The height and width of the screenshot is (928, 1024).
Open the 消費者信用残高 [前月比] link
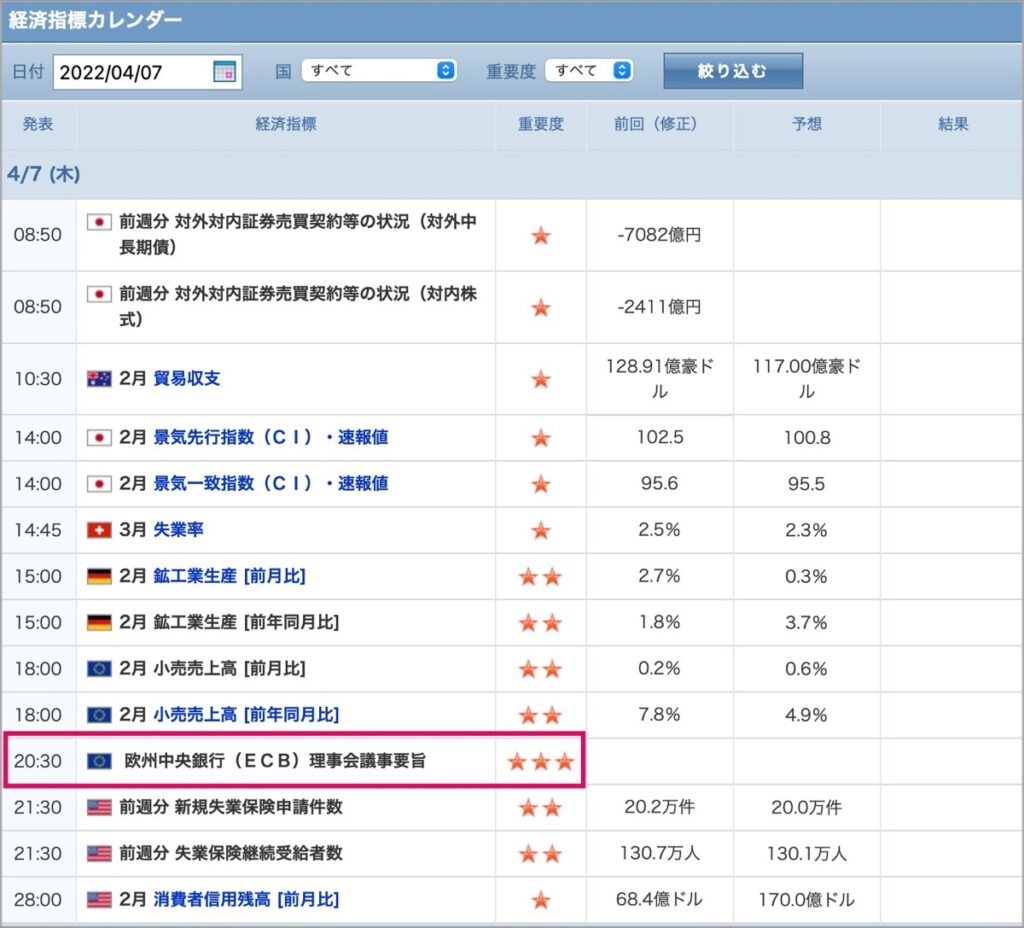pos(246,900)
